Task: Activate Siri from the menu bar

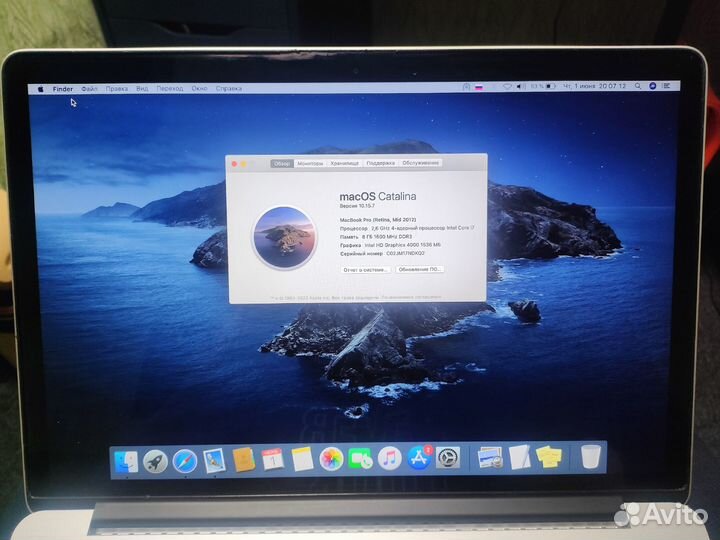Action: point(652,86)
